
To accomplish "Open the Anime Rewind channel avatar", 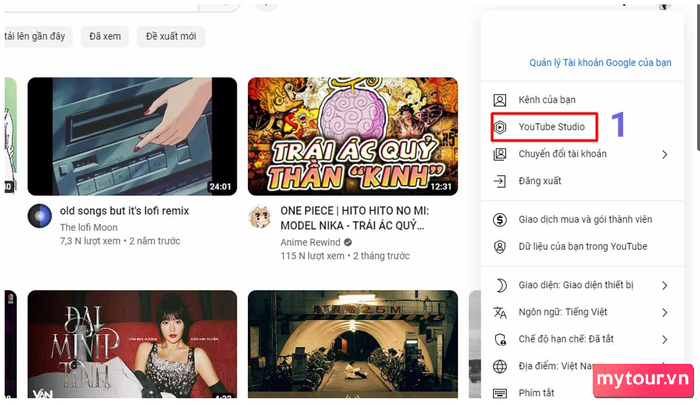I will pos(260,217).
